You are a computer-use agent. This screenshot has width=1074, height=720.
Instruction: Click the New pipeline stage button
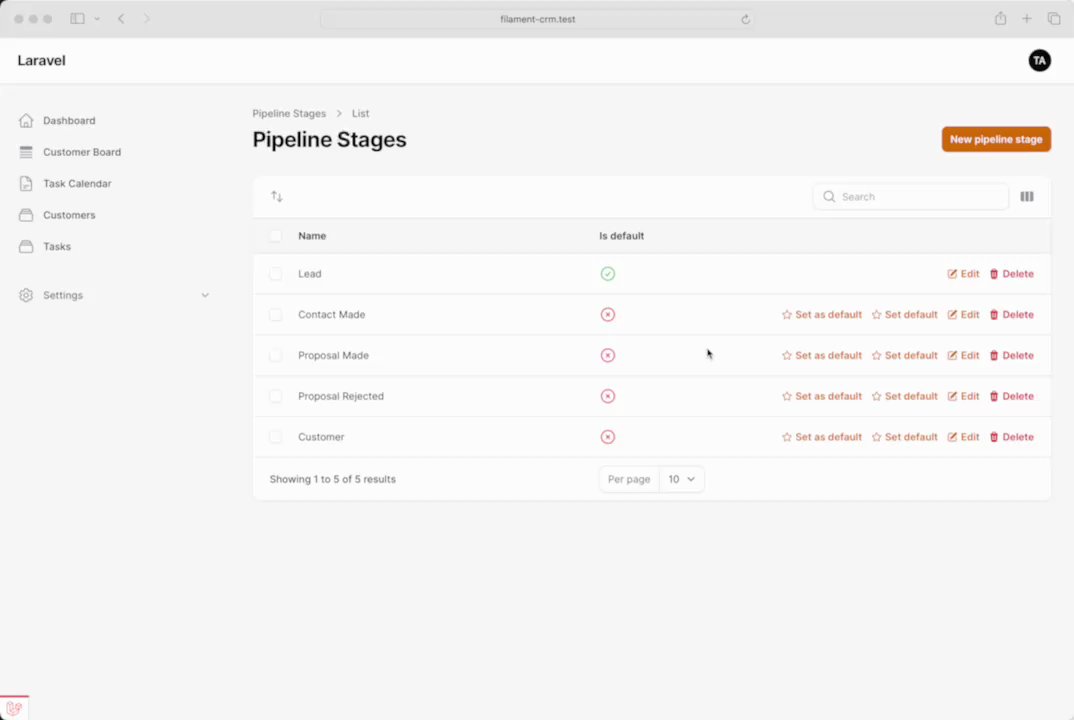point(995,139)
